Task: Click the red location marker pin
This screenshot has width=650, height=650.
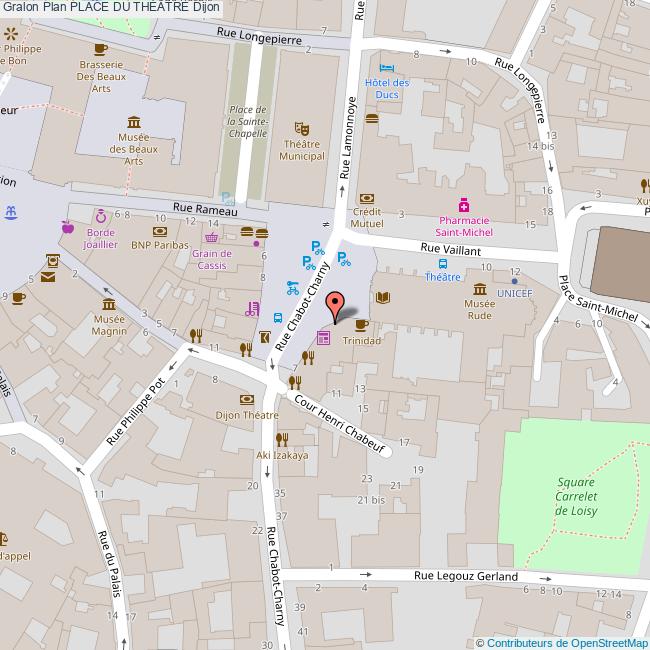Action: tap(337, 304)
